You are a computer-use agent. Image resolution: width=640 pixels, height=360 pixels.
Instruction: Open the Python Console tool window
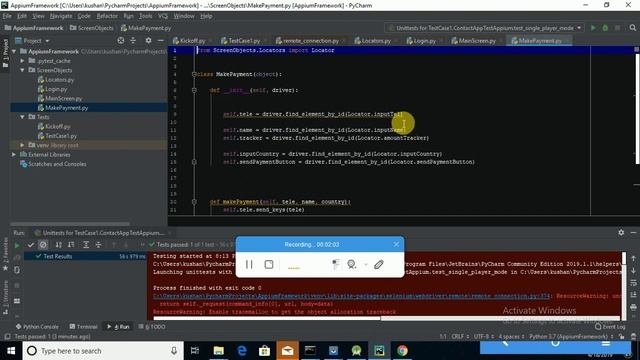point(37,327)
